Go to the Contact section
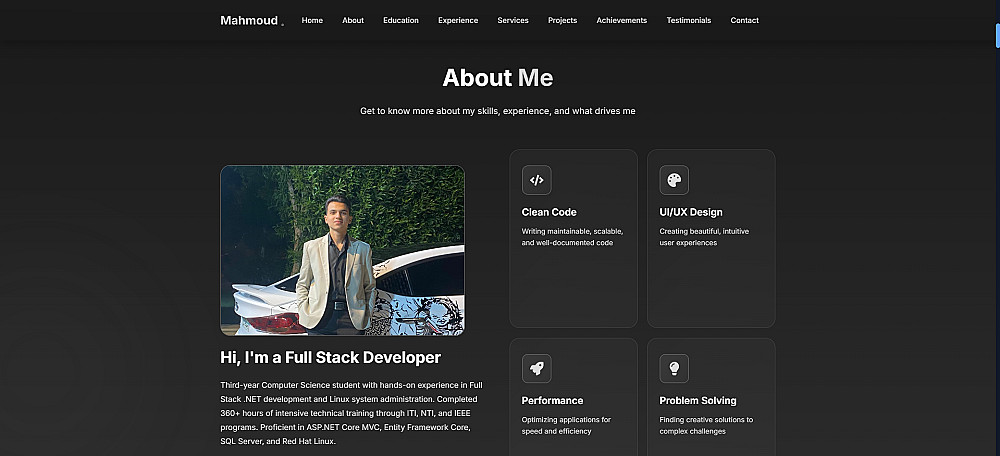The image size is (1000, 456). pos(744,20)
